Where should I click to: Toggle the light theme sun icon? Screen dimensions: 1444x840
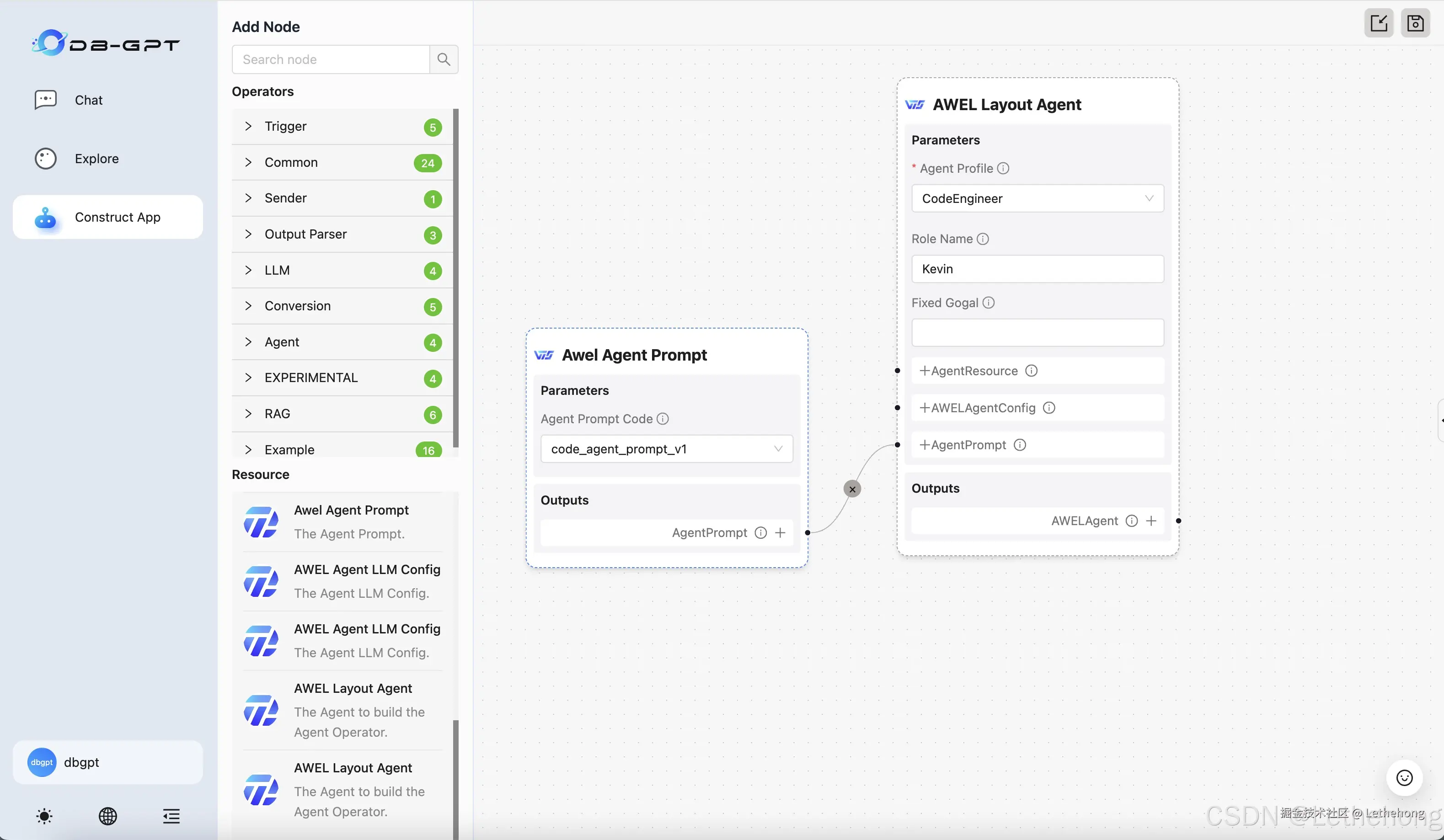point(44,816)
